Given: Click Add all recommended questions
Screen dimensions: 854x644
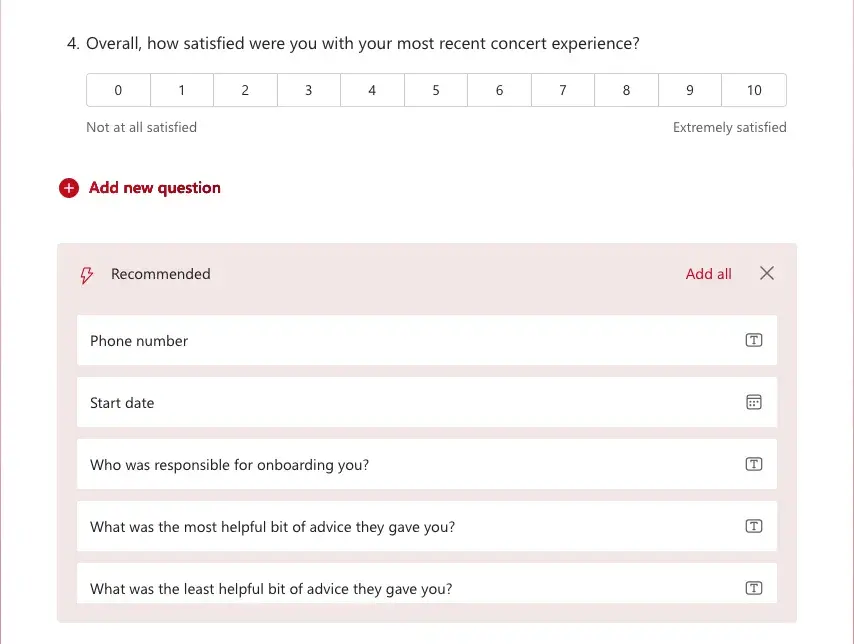Looking at the screenshot, I should (x=708, y=273).
